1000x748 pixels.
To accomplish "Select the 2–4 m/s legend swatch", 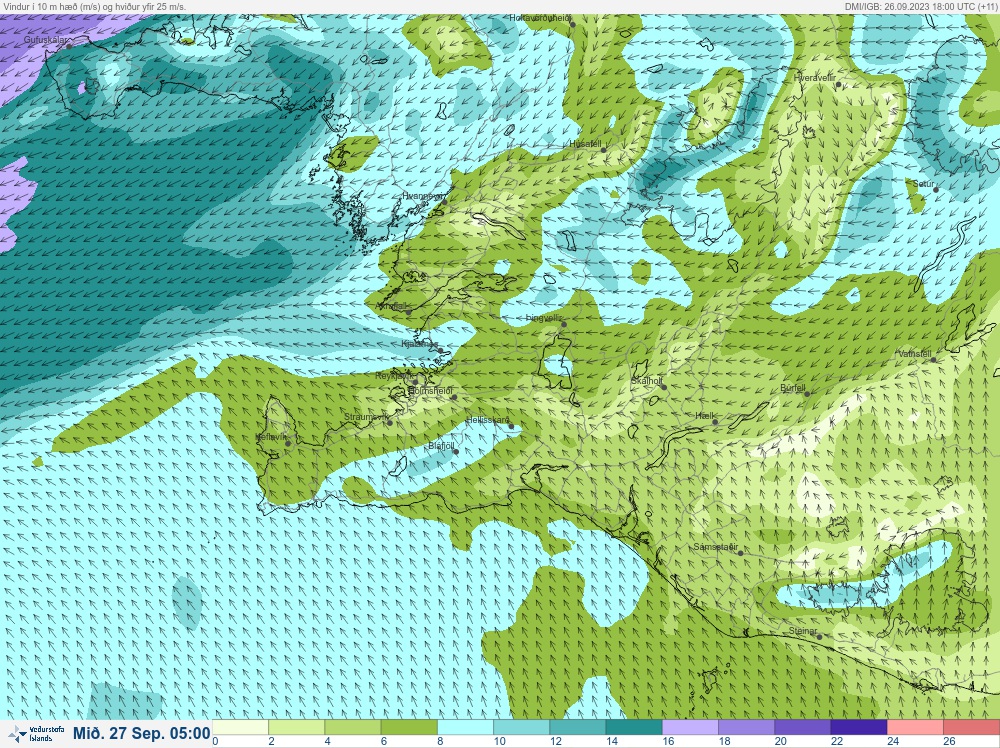I will (297, 728).
